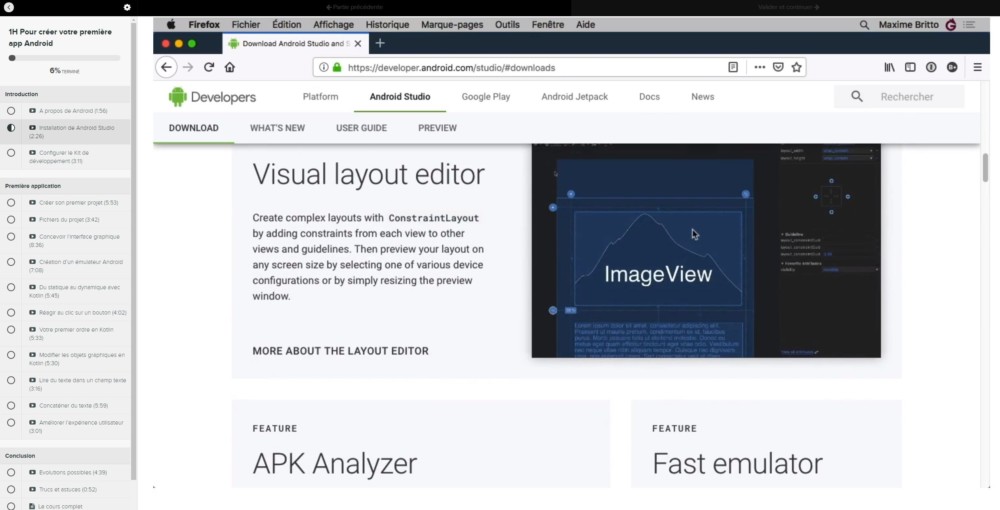Click the Firefox forward arrow
The height and width of the screenshot is (510, 1000).
188,67
